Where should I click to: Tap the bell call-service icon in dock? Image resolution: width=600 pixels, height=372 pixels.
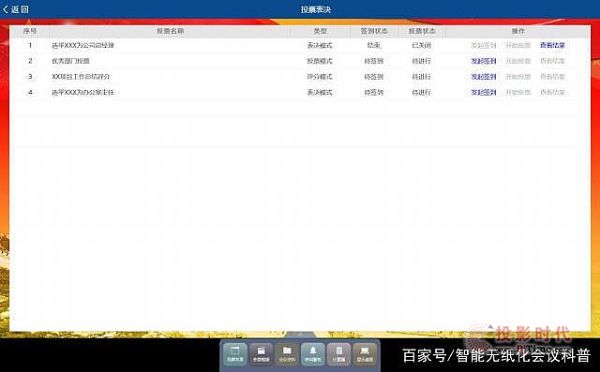[x=313, y=354]
